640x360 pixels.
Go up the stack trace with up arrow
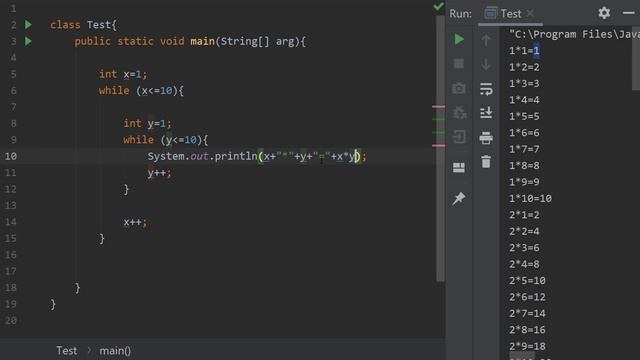[486, 40]
